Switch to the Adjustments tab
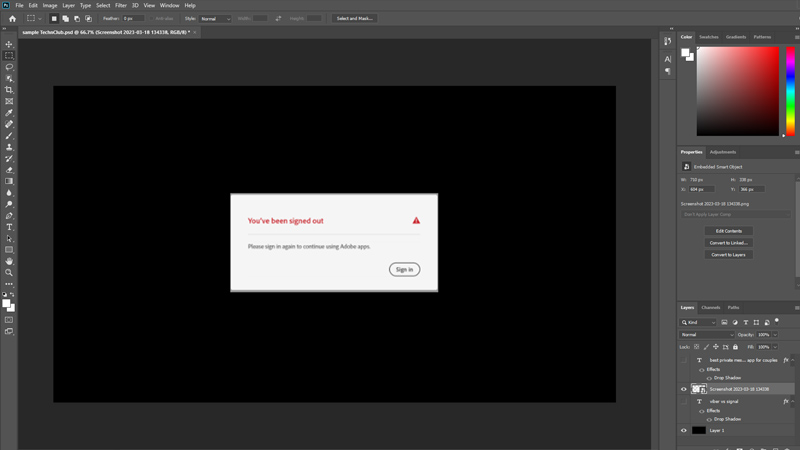The width and height of the screenshot is (800, 450). (722, 152)
